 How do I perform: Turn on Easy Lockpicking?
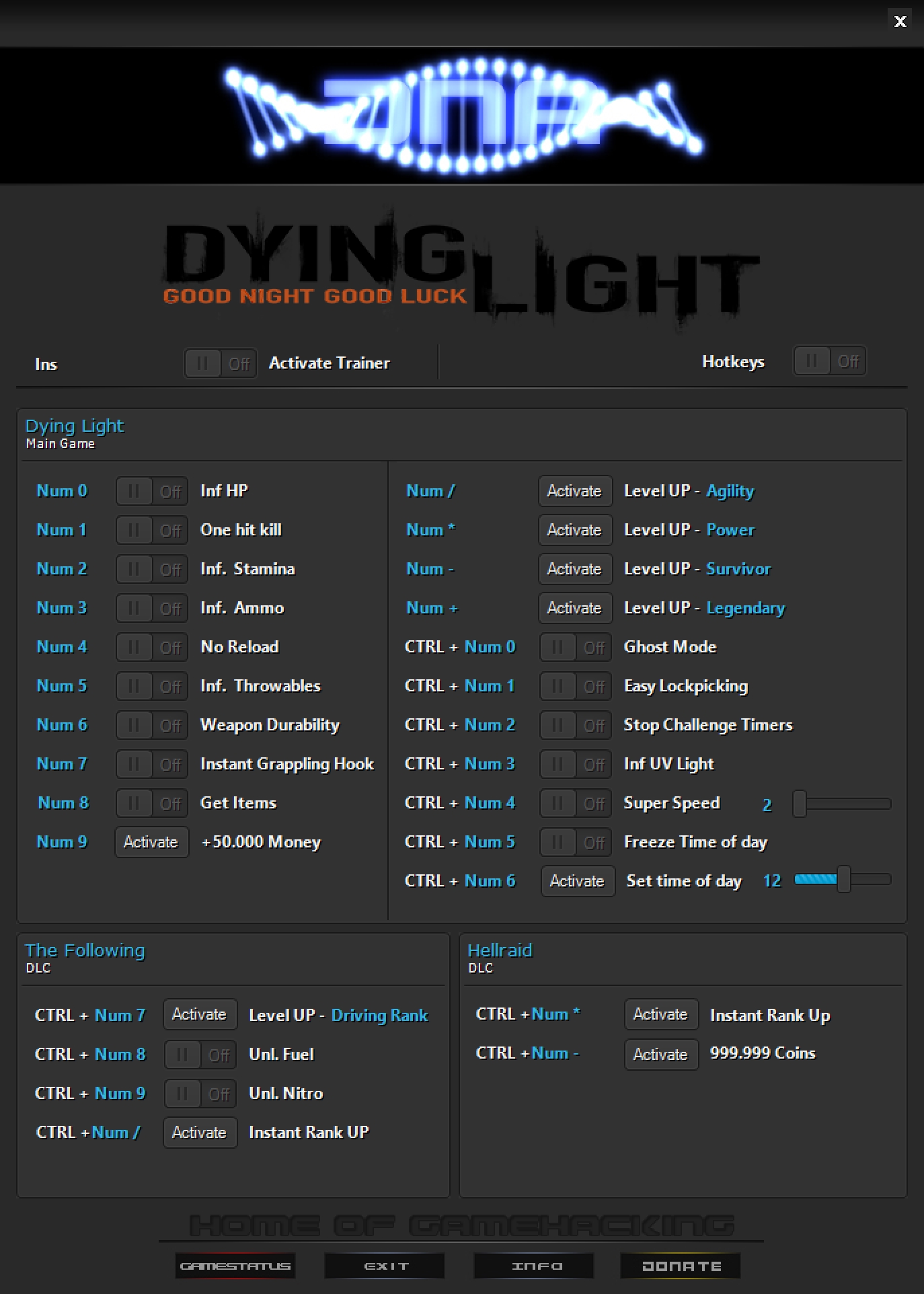576,687
